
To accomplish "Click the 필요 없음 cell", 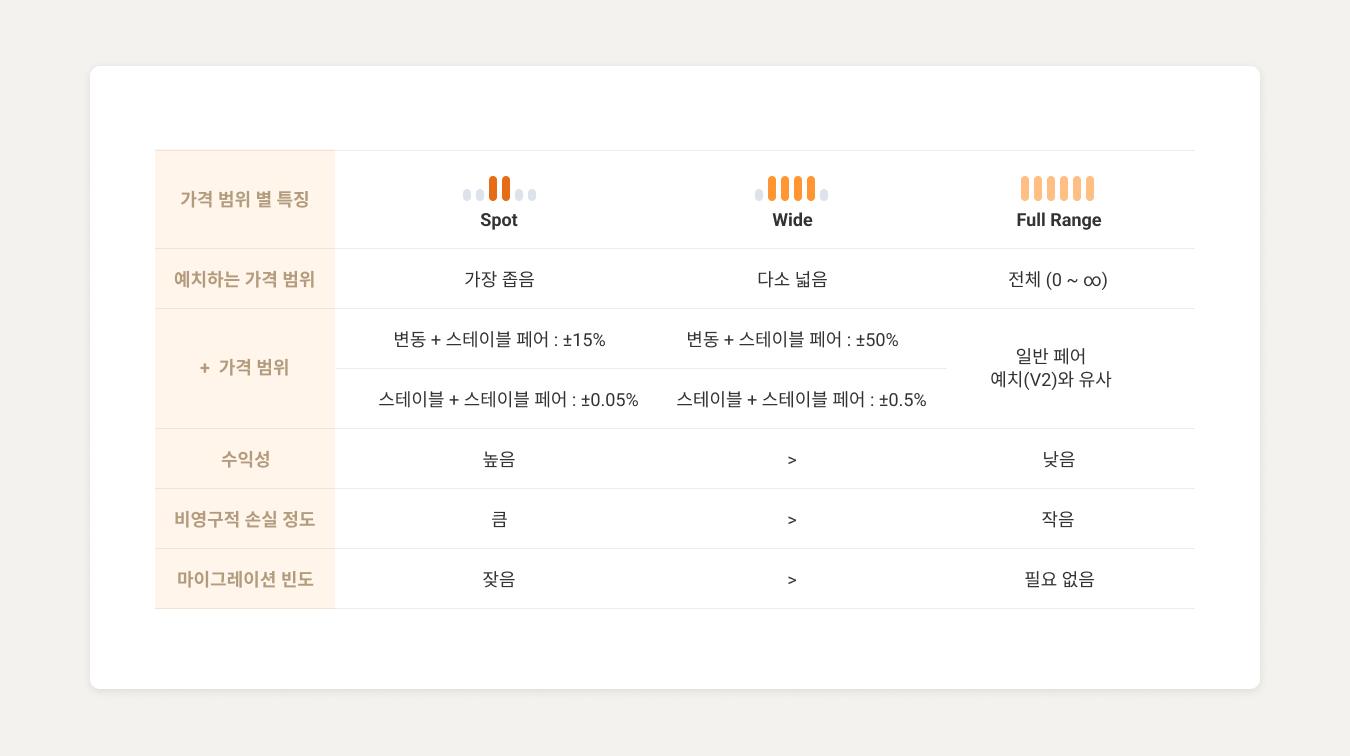I will (x=1058, y=579).
